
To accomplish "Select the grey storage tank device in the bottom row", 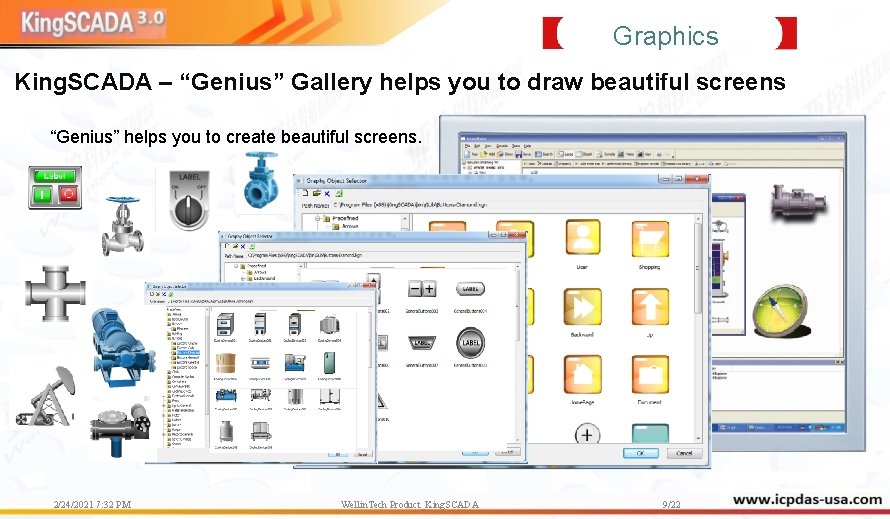I will [225, 432].
